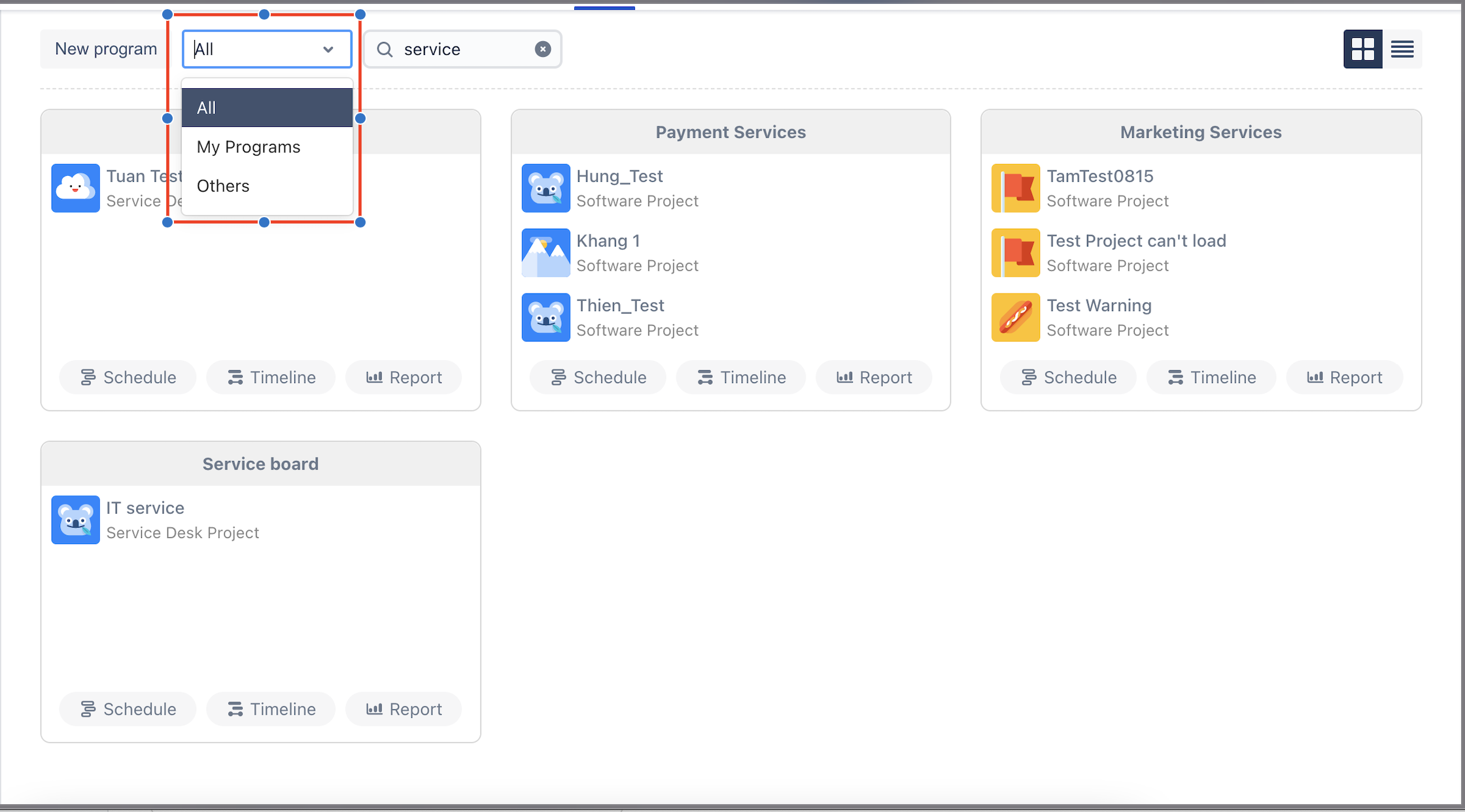Open IT service koala icon
This screenshot has width=1465, height=812.
(x=76, y=520)
